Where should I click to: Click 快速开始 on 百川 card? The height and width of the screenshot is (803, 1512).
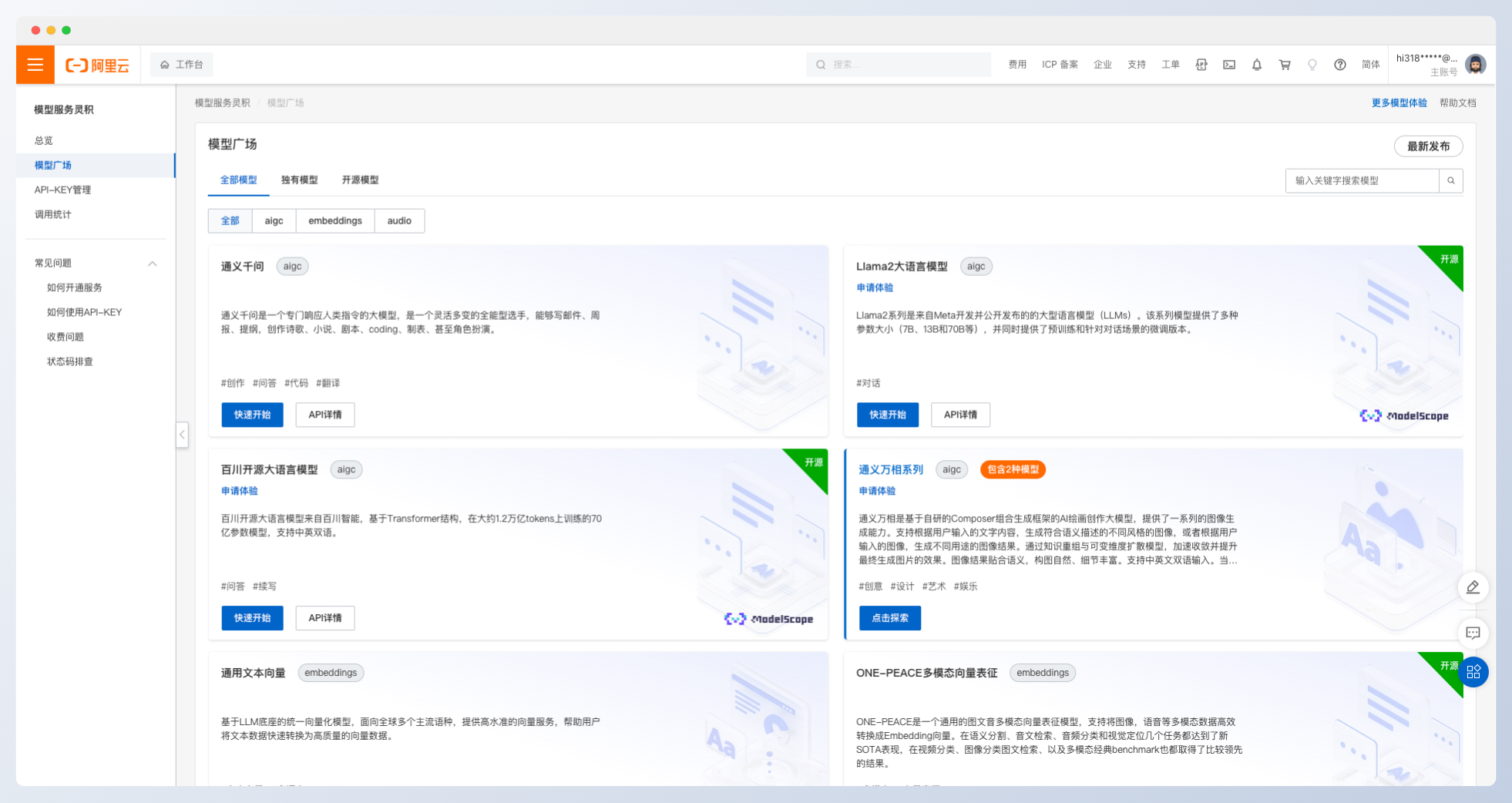[253, 618]
